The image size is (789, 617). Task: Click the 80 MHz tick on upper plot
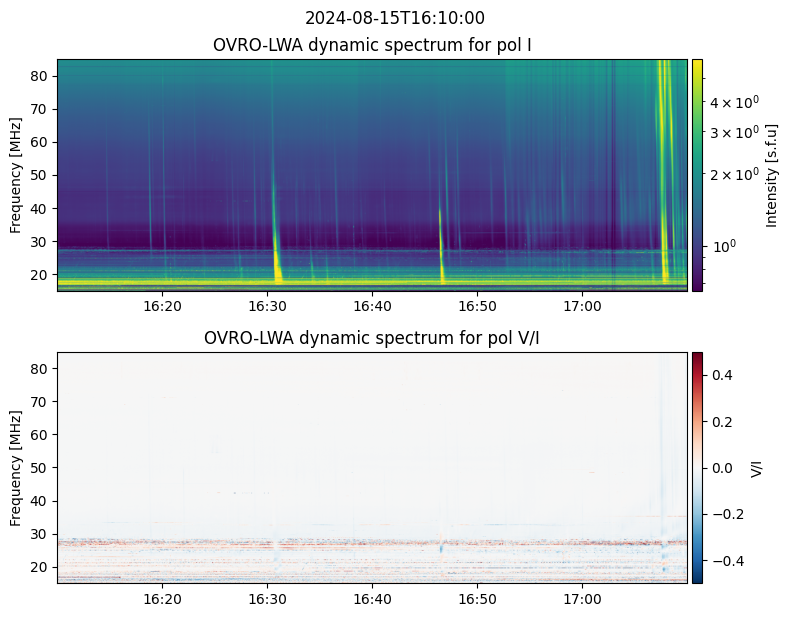pyautogui.click(x=41, y=76)
